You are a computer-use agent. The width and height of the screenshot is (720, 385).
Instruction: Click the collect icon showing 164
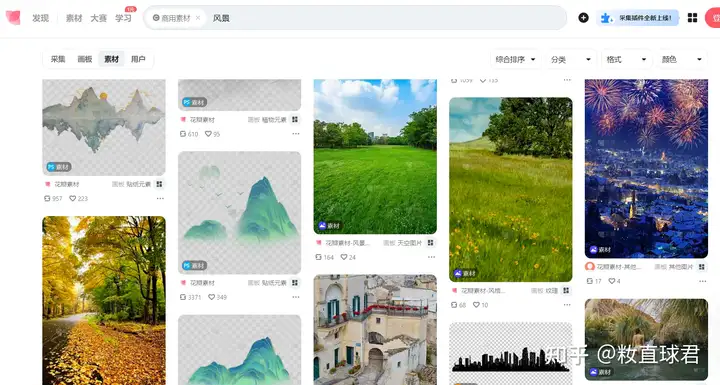coord(319,257)
